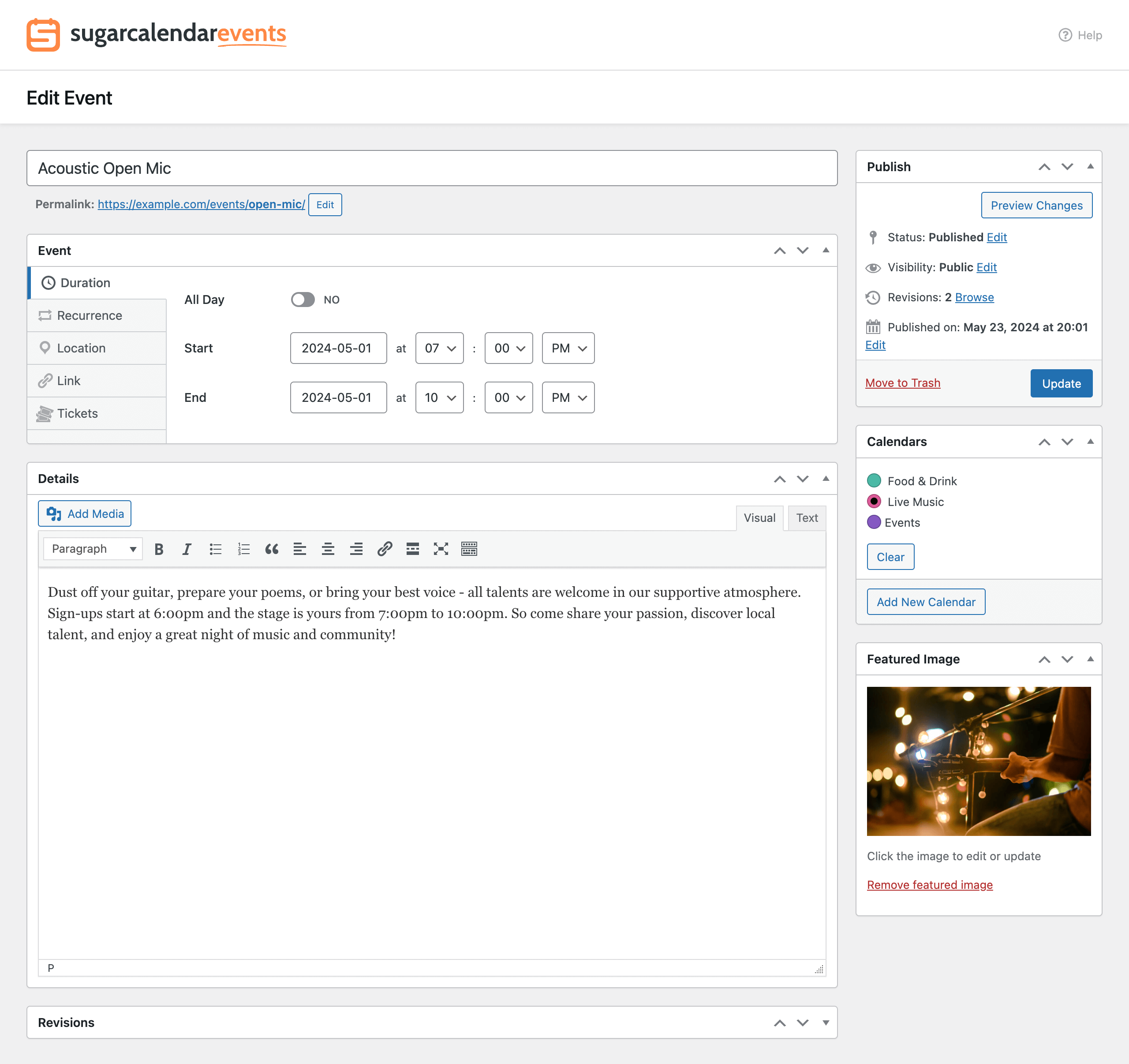Open the Paragraph format dropdown
Screen dimensions: 1129x1064
(x=93, y=549)
